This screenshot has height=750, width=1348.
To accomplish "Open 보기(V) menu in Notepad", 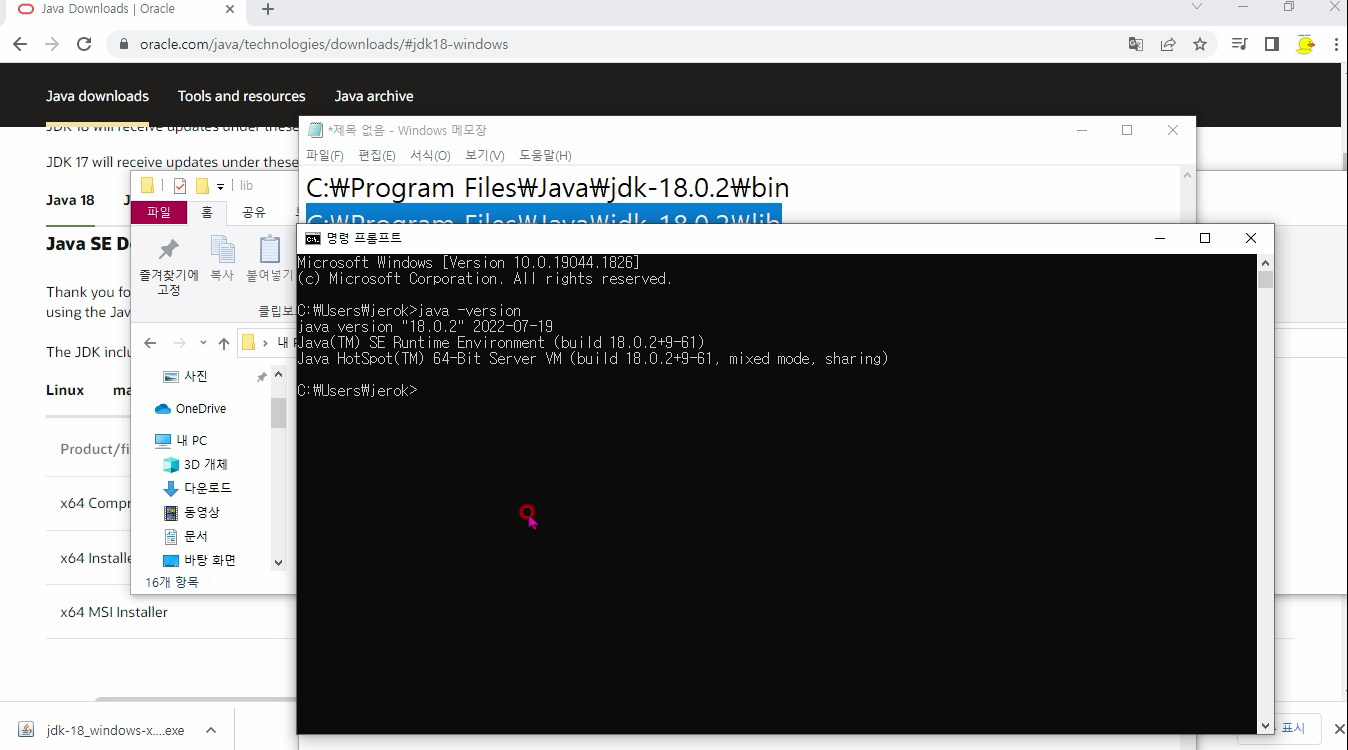I will [x=484, y=155].
